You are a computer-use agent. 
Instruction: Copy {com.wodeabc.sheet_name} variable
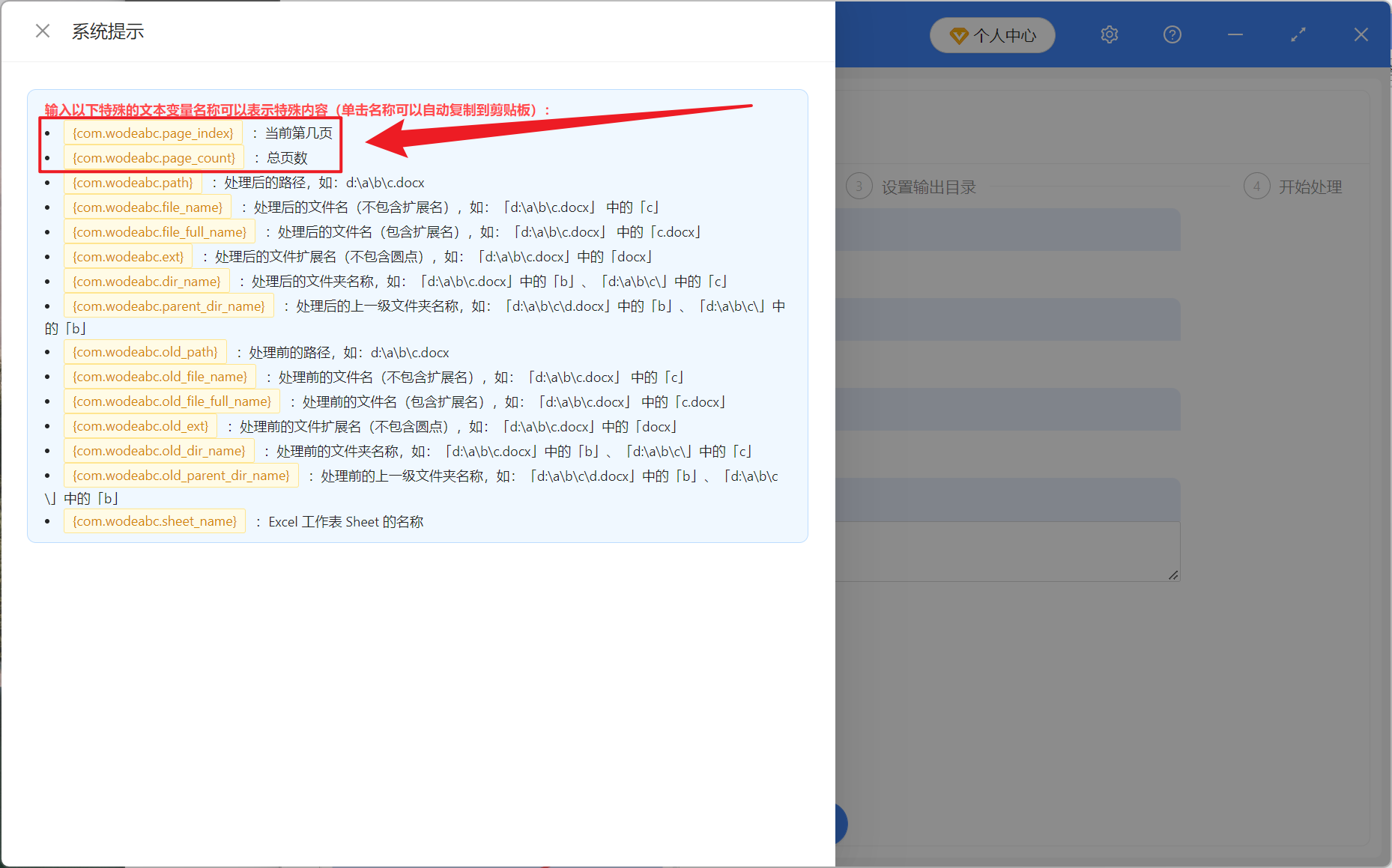[x=154, y=521]
